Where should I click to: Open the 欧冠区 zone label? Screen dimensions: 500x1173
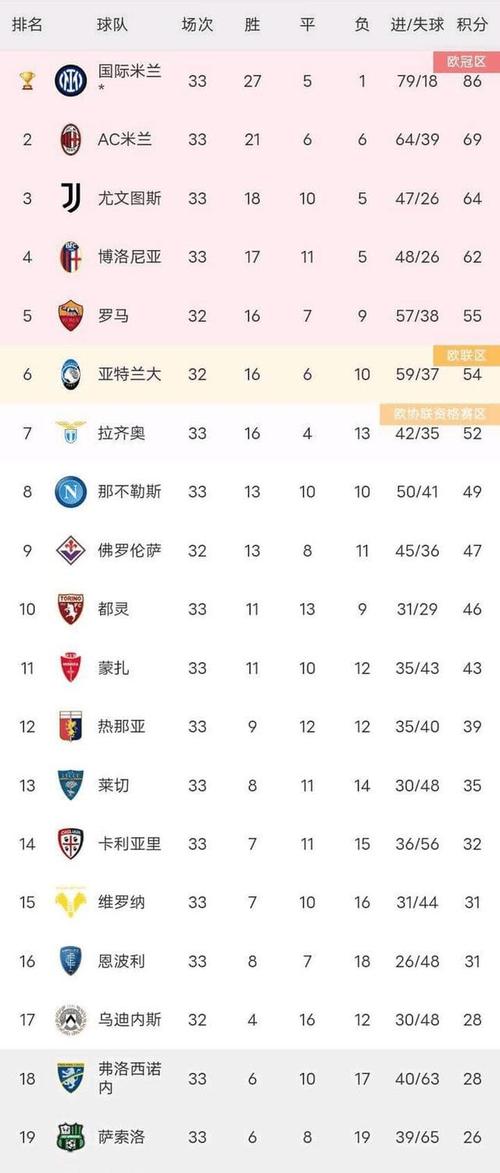pyautogui.click(x=466, y=61)
